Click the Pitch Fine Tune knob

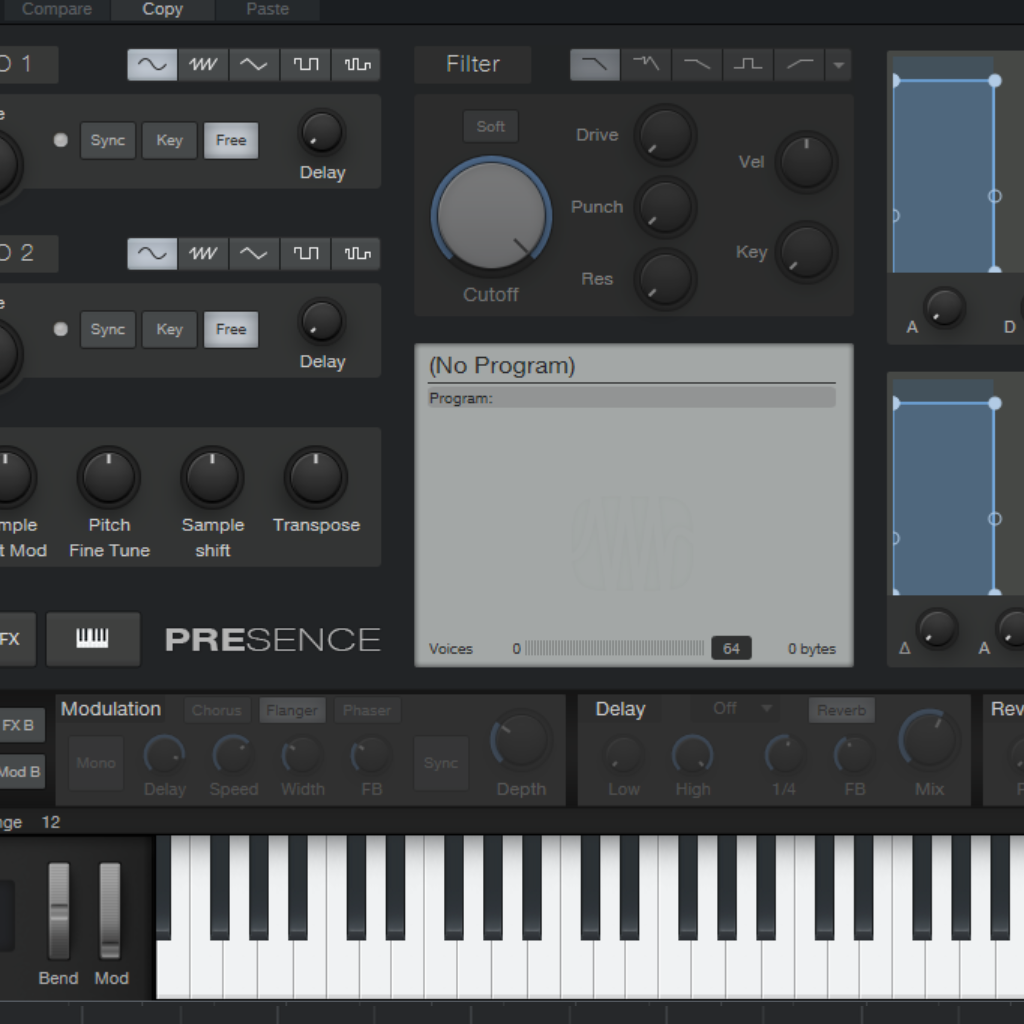(x=109, y=478)
